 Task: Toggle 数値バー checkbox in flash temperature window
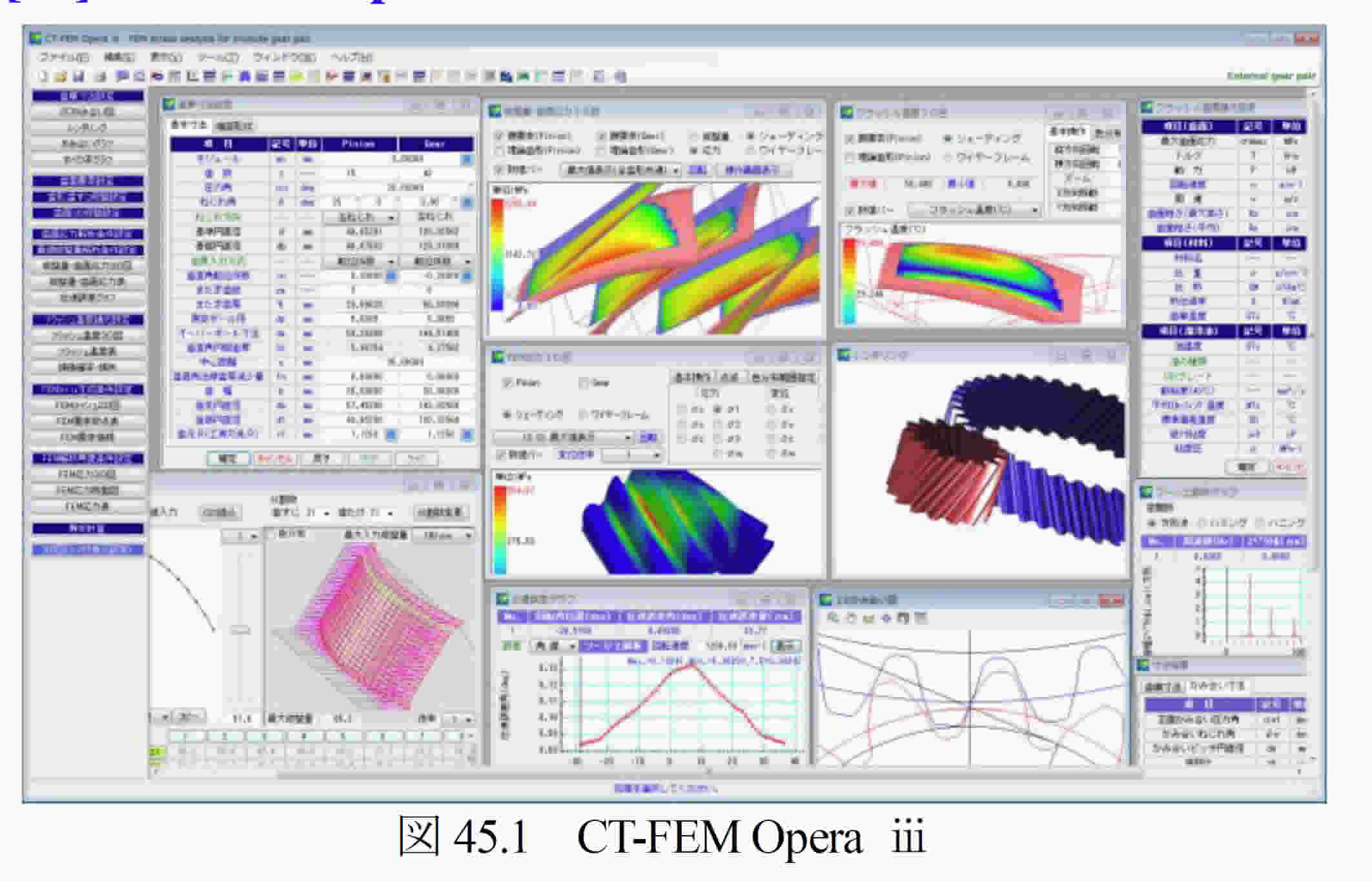click(x=850, y=210)
